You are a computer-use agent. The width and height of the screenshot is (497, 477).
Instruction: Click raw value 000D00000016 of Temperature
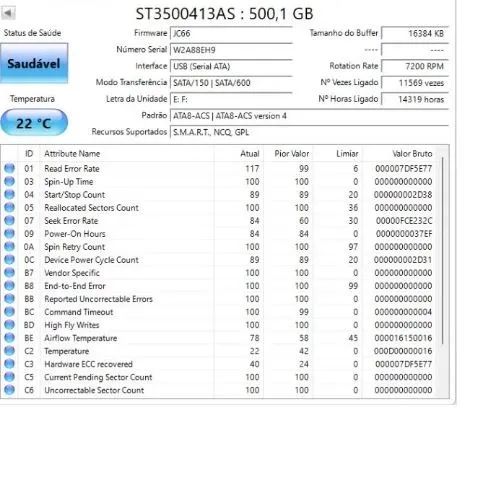pyautogui.click(x=403, y=351)
